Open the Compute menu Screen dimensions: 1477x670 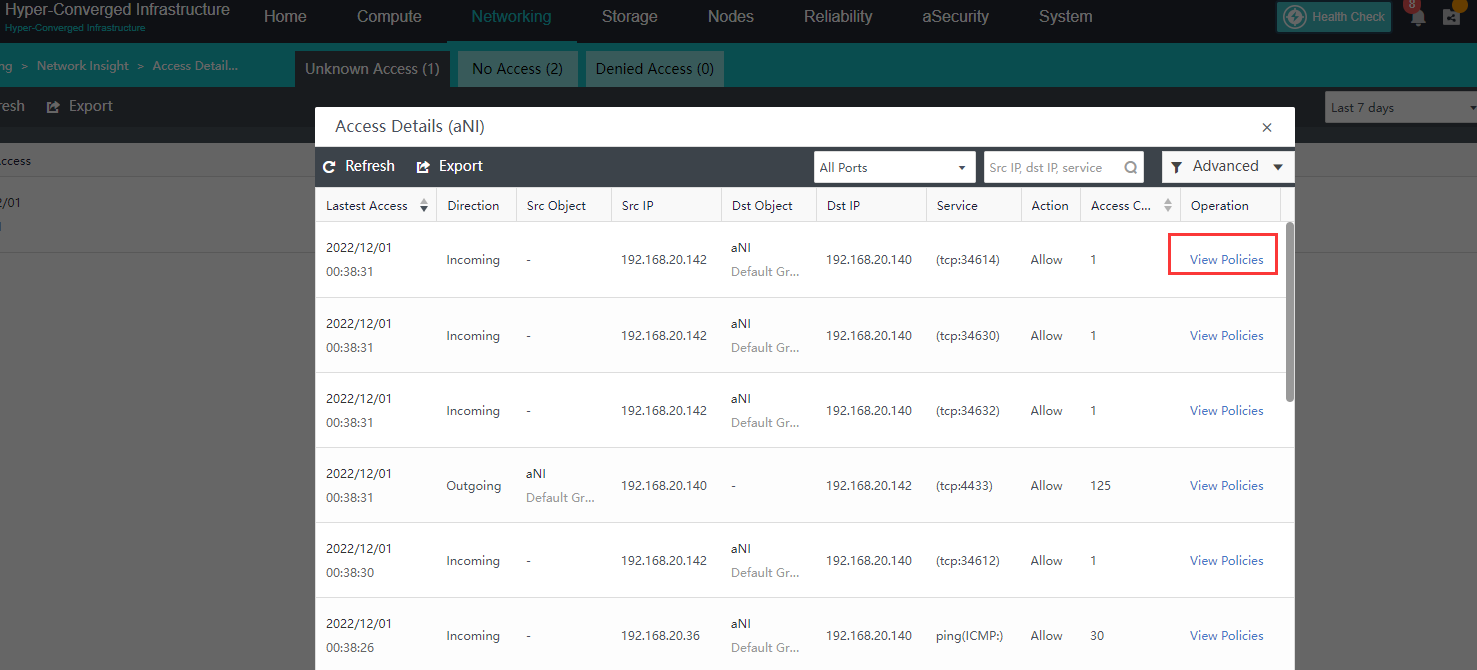389,17
